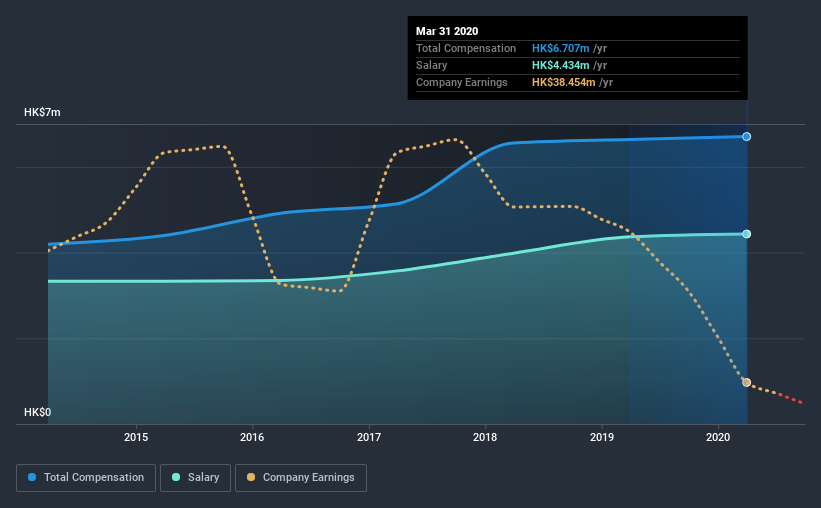Image resolution: width=821 pixels, height=508 pixels.
Task: Toggle the Salary legend button
Action: coord(195,478)
